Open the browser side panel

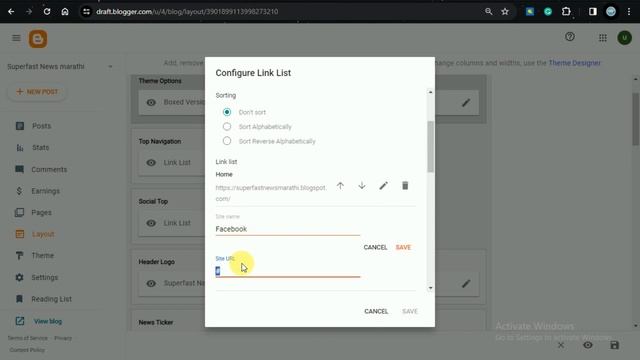pyautogui.click(x=593, y=12)
